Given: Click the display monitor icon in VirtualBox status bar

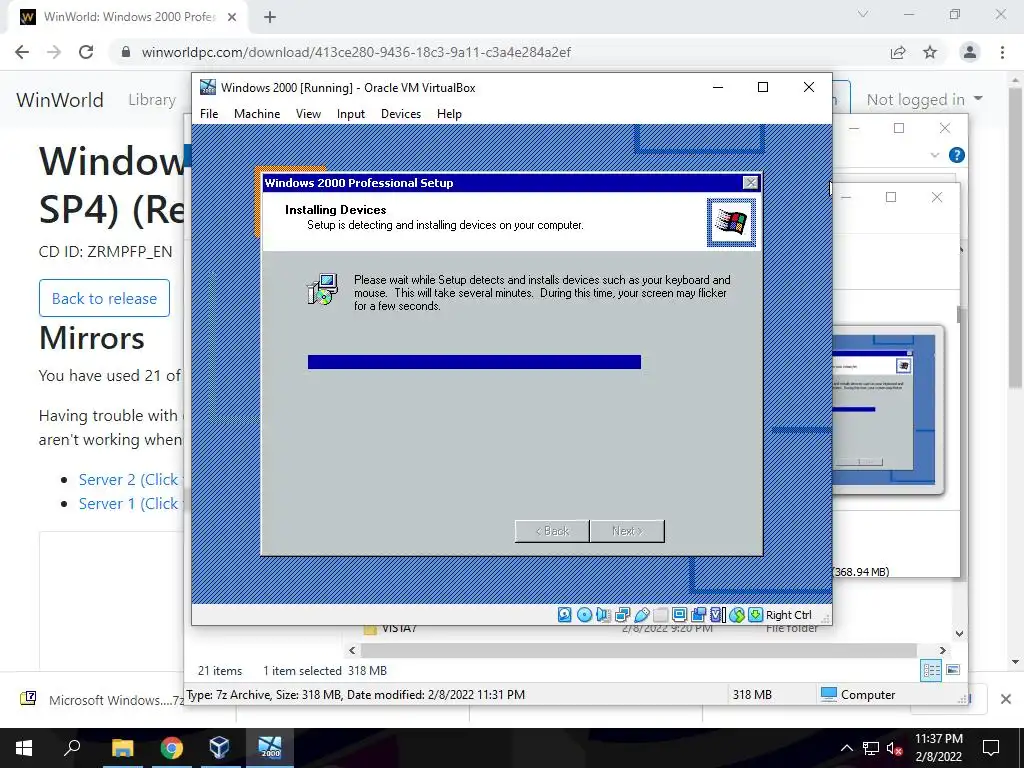Looking at the screenshot, I should (679, 615).
